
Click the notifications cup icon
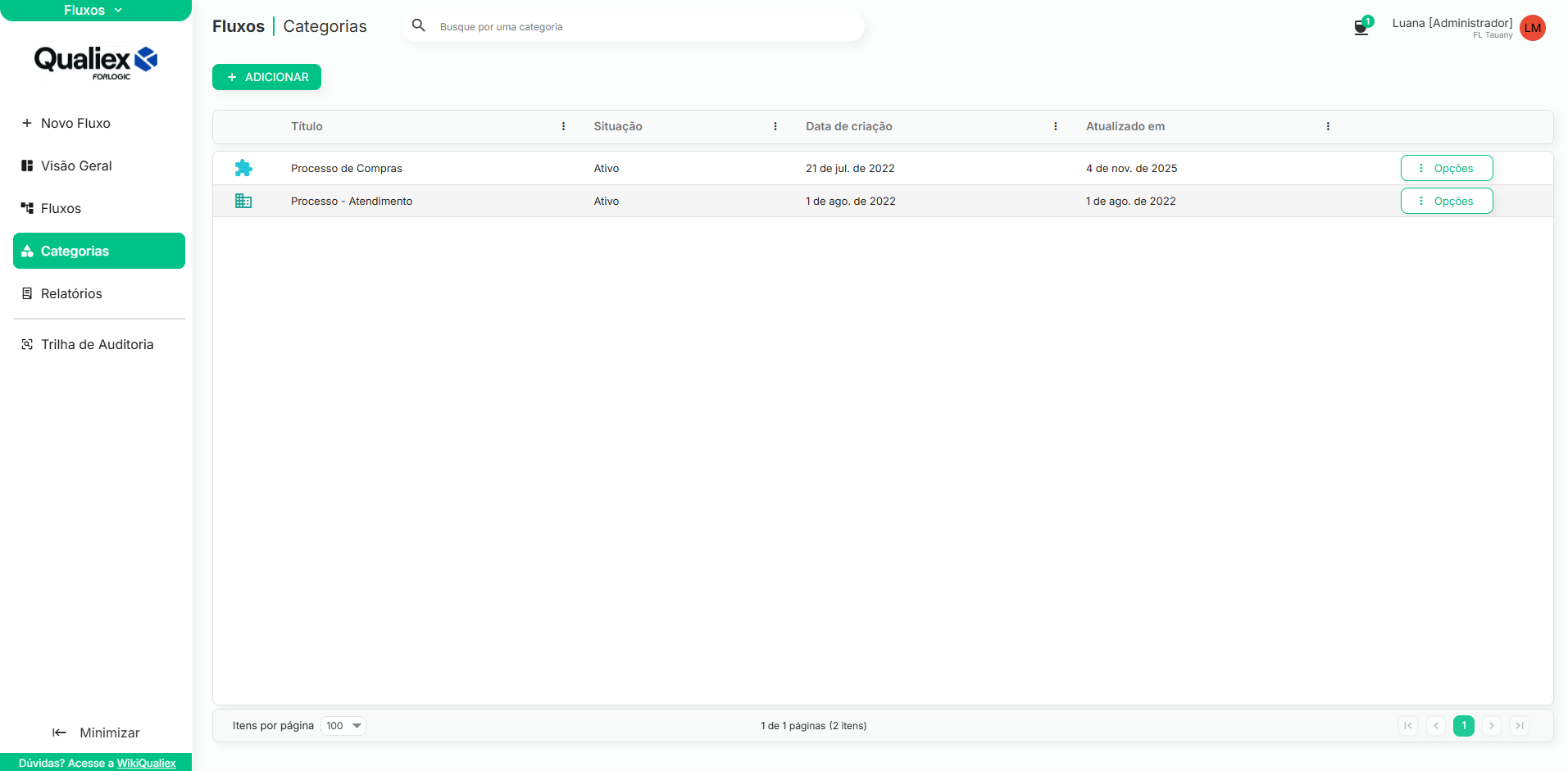(1361, 27)
